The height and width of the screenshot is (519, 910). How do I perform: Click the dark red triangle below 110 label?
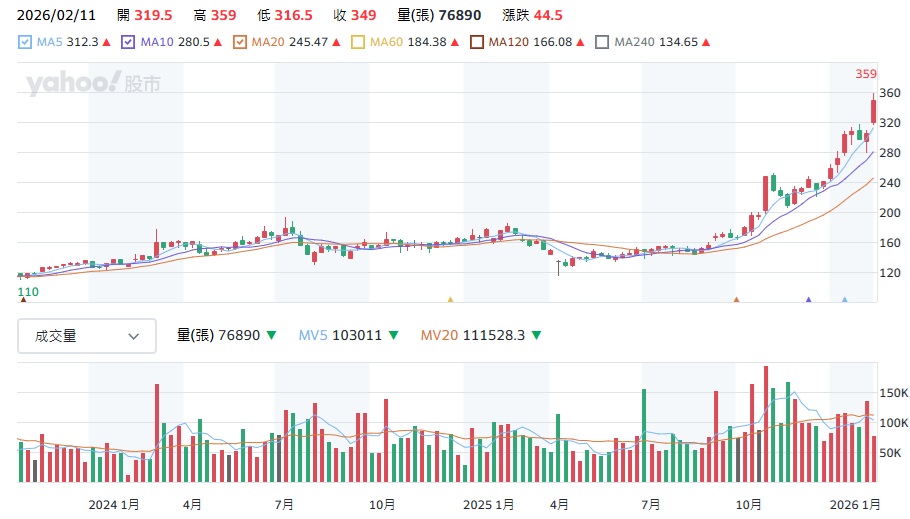[x=23, y=299]
